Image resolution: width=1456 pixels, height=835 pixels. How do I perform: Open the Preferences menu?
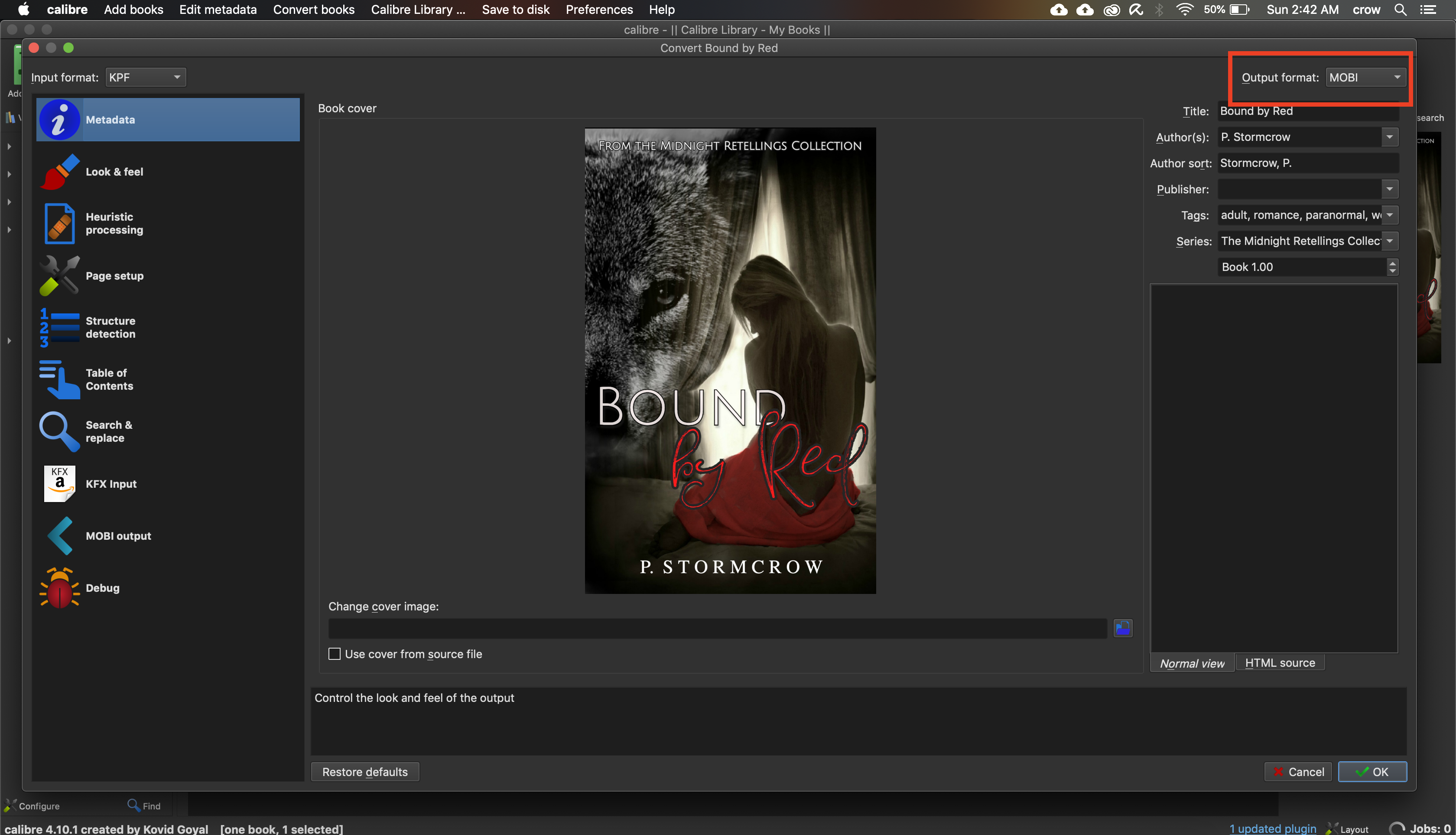click(x=599, y=9)
